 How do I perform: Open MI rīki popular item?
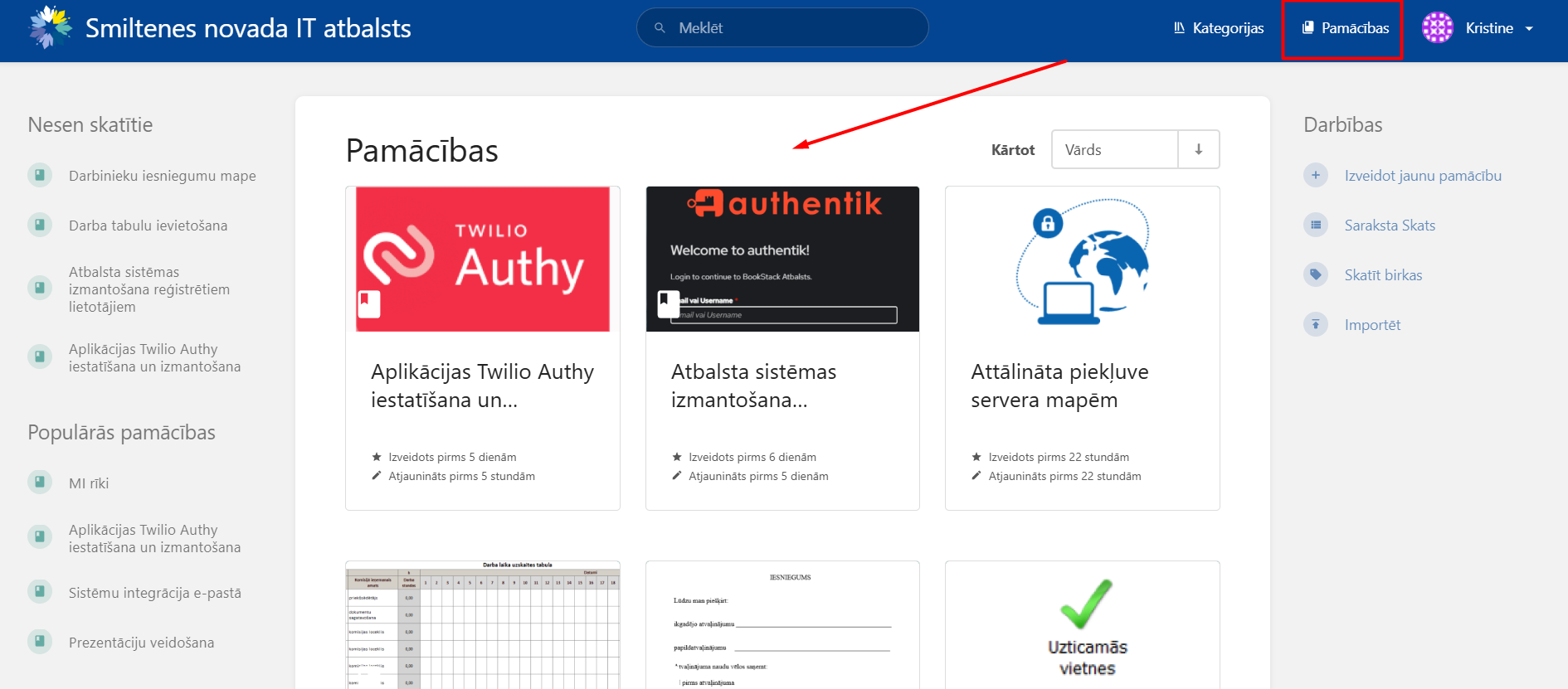(89, 483)
